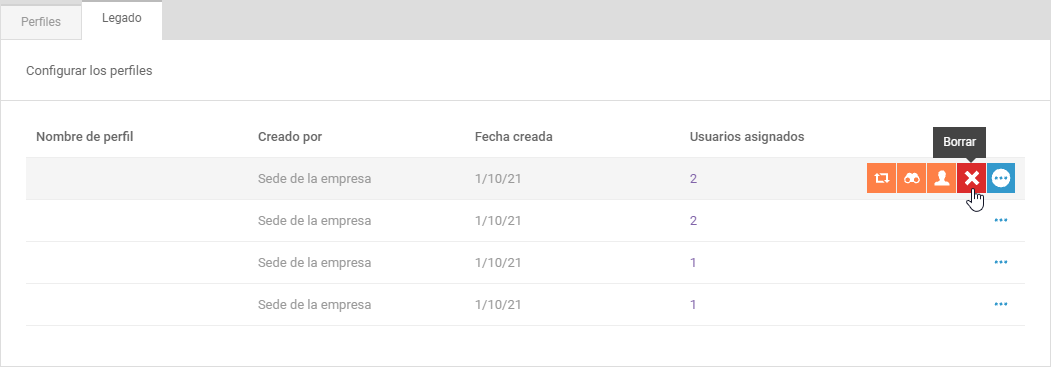Click the Nombre de perfil column header
This screenshot has height=367, width=1051.
[85, 137]
